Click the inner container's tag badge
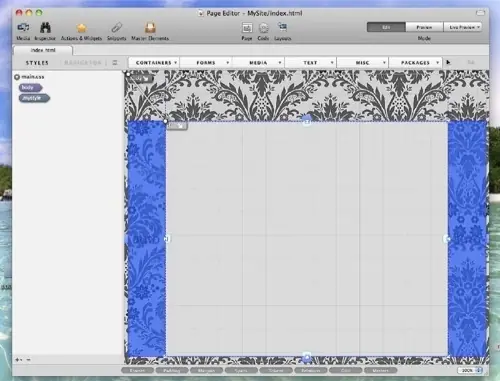The image size is (500, 381). point(177,126)
